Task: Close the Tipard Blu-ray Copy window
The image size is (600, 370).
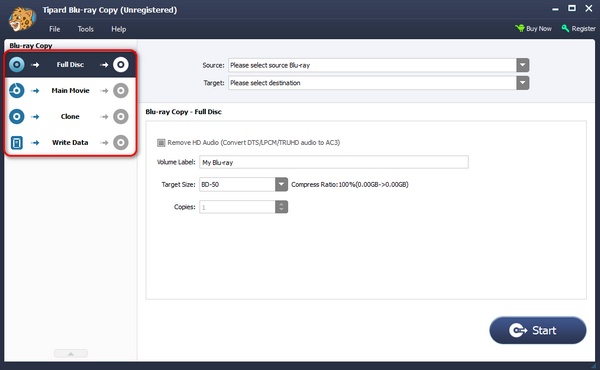Action: point(589,8)
